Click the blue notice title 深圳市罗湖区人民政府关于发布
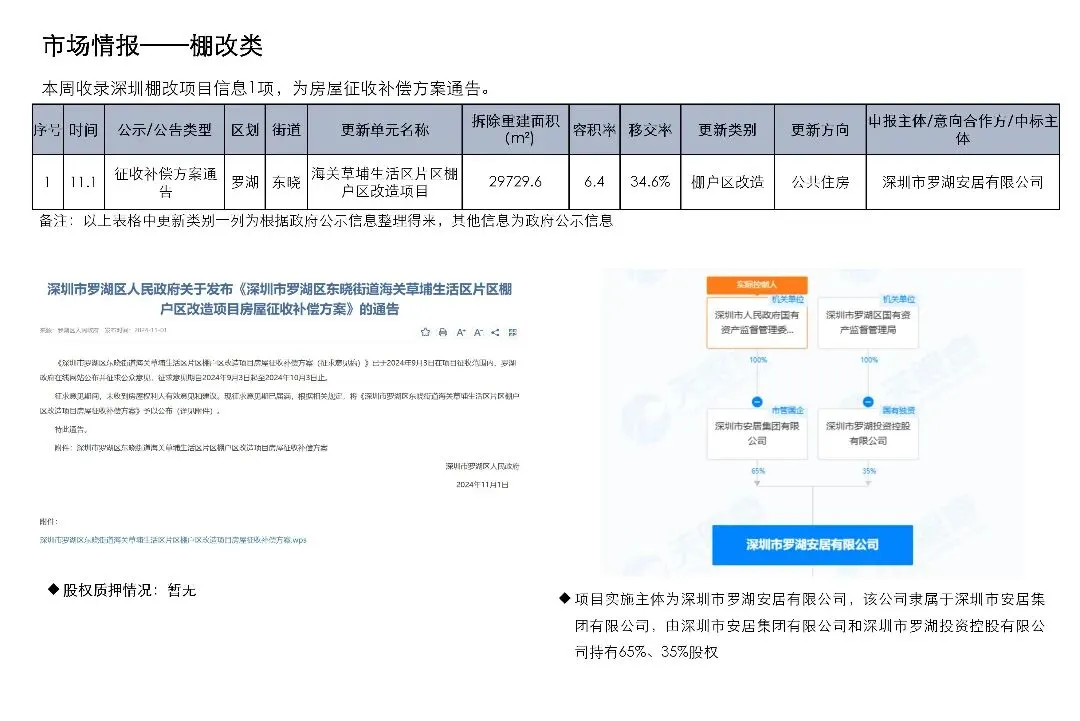 pyautogui.click(x=280, y=299)
